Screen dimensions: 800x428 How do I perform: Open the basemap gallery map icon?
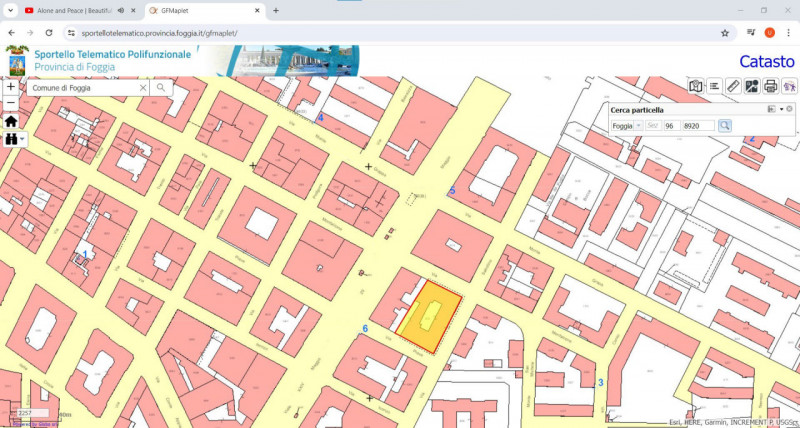695,86
